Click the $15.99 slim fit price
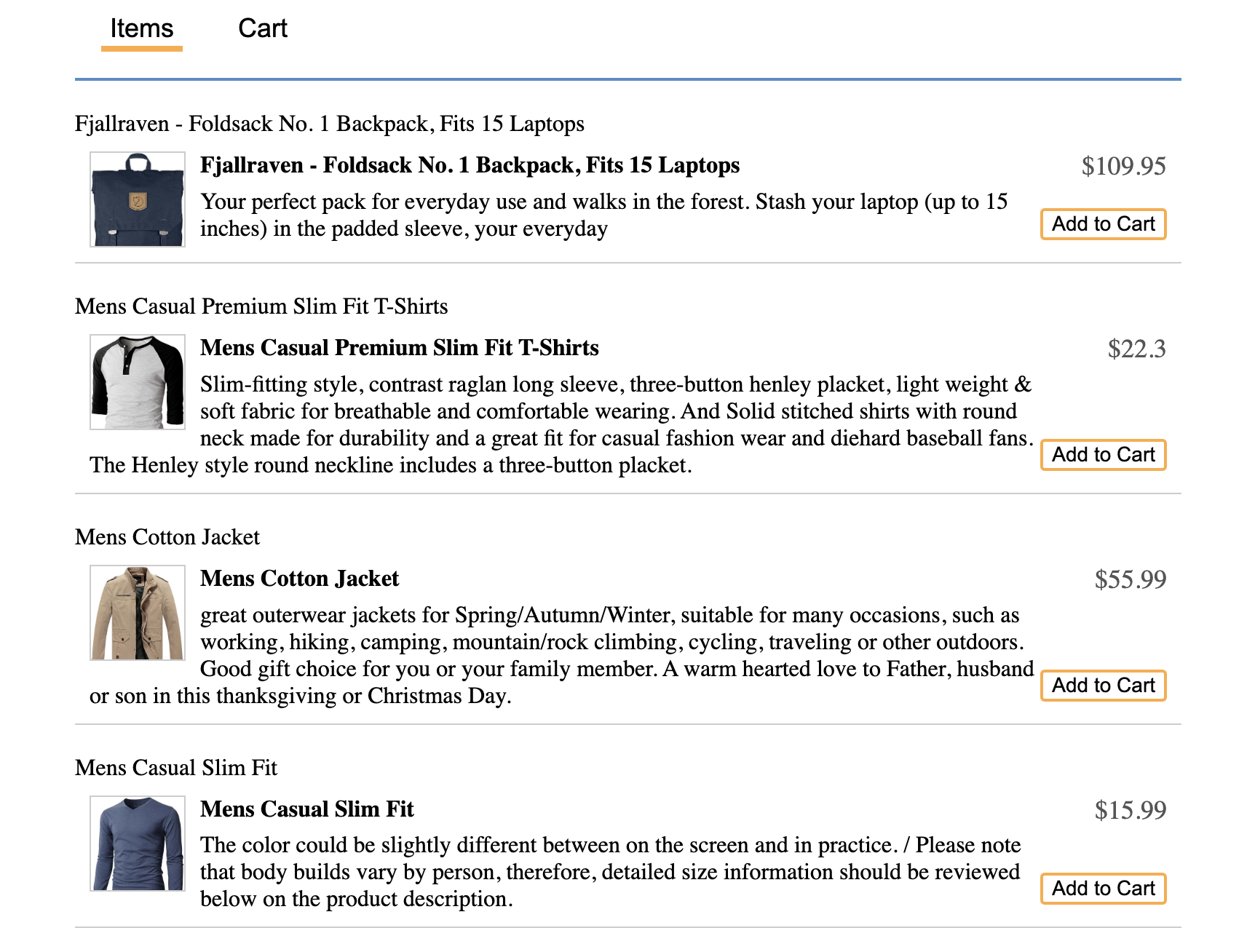This screenshot has width=1255, height=952. tap(1130, 811)
